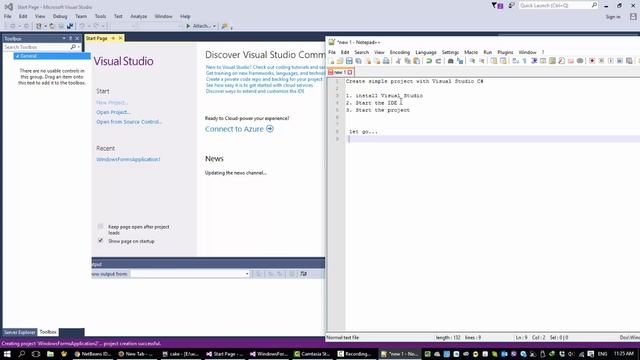Open File Explorer from the taskbar
Screen dimensions: 640x360
pyautogui.click(x=50, y=354)
